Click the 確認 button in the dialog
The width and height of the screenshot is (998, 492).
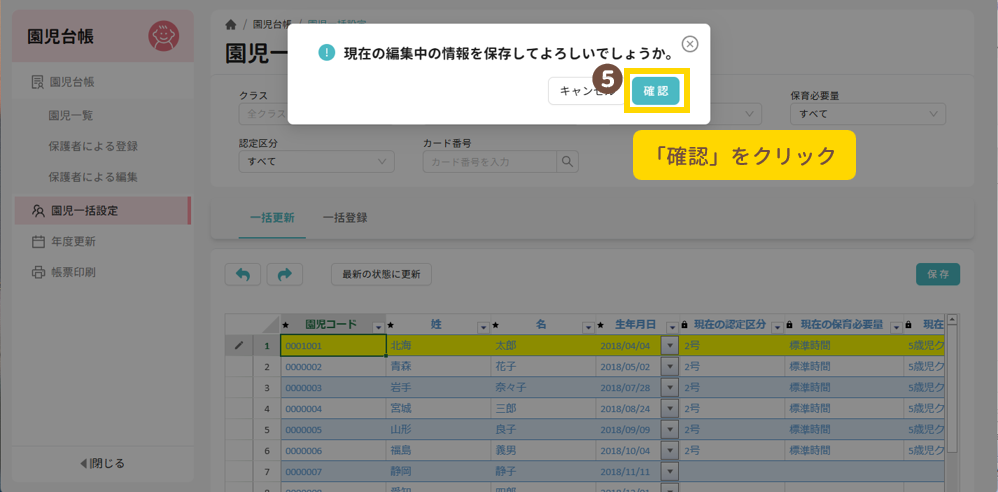(x=656, y=91)
